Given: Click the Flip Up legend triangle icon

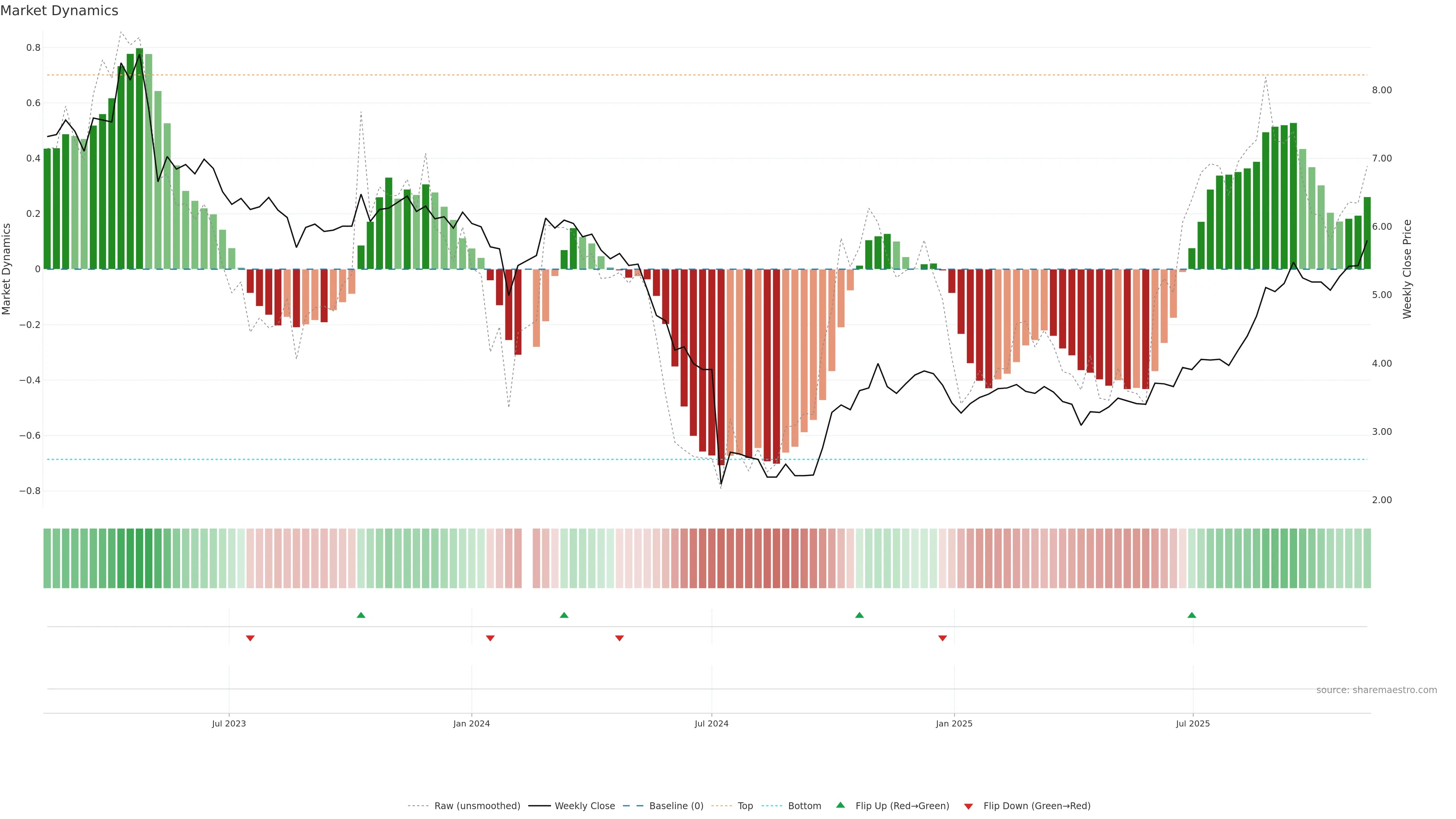Looking at the screenshot, I should [x=840, y=805].
